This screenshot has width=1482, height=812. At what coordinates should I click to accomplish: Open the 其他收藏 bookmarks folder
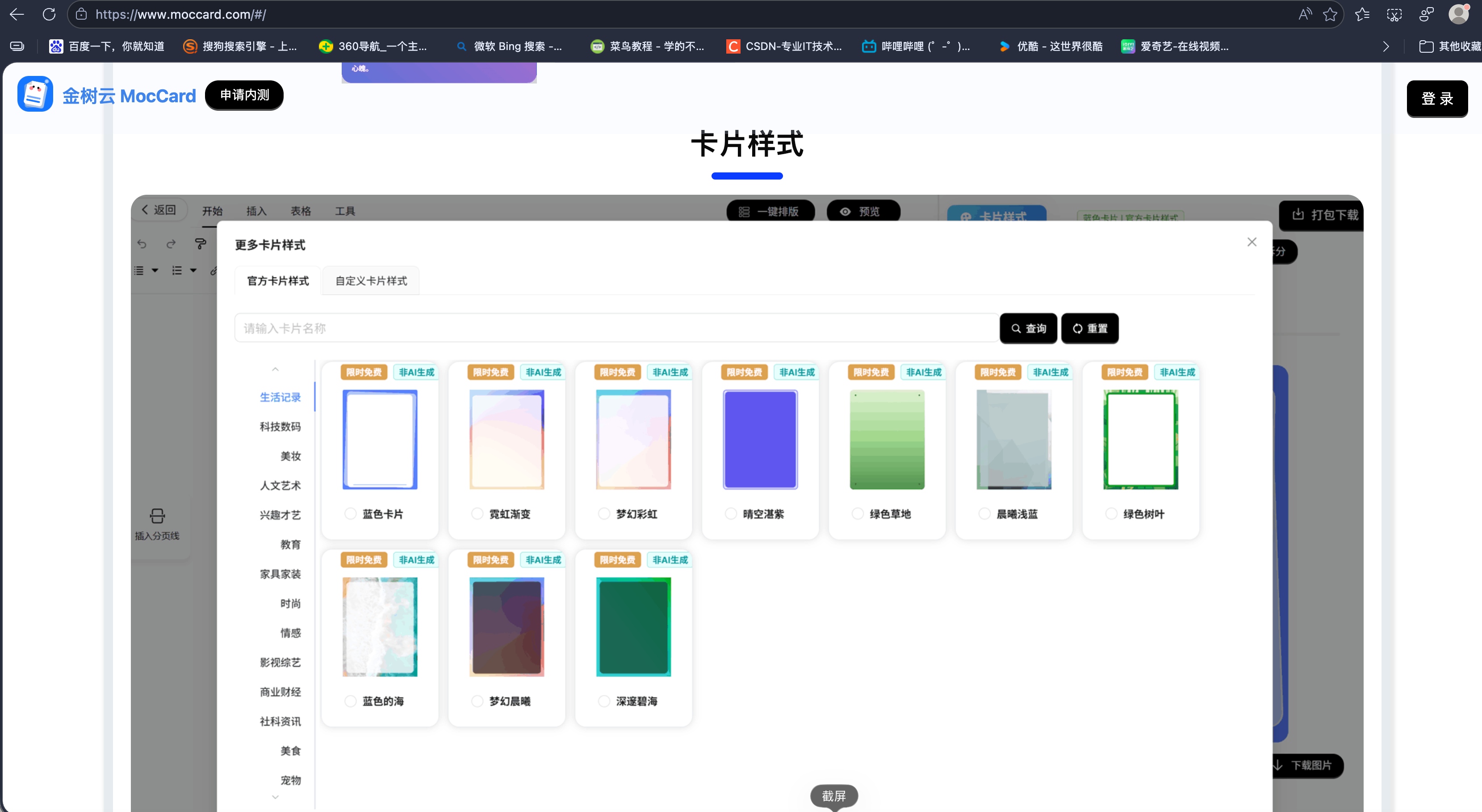tap(1450, 46)
